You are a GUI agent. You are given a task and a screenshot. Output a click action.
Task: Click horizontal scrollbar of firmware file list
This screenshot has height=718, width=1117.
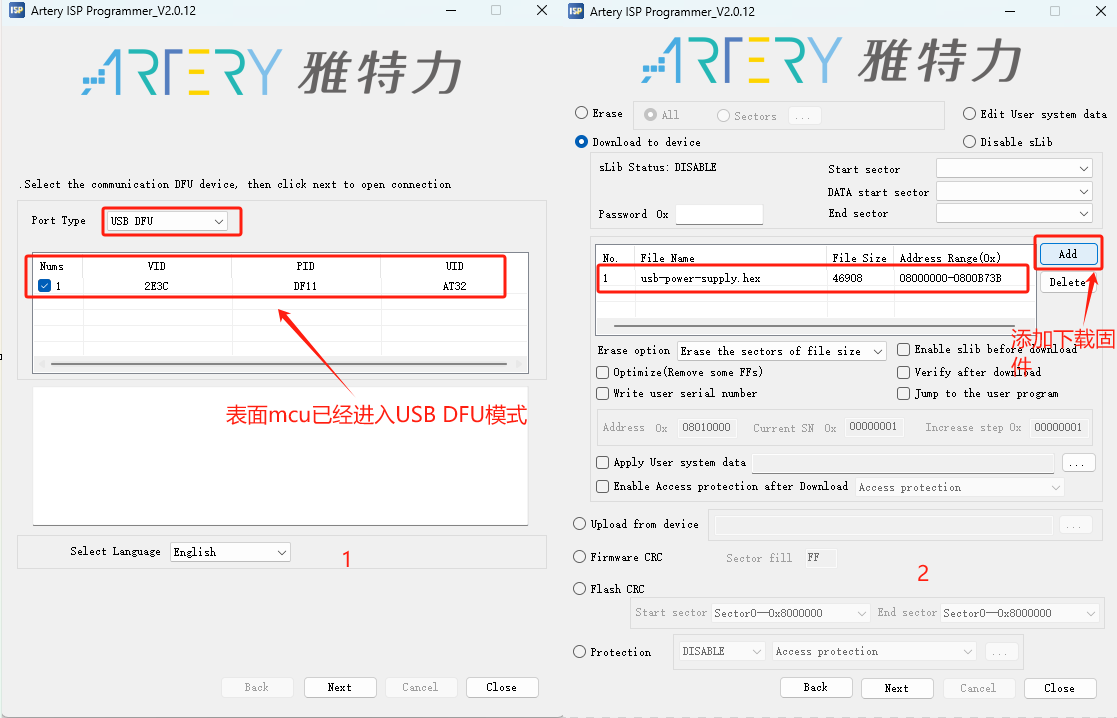tap(816, 326)
